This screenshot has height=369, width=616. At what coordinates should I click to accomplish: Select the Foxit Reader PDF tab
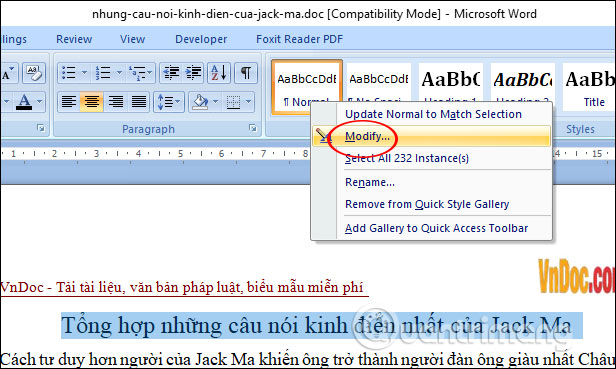pos(299,39)
